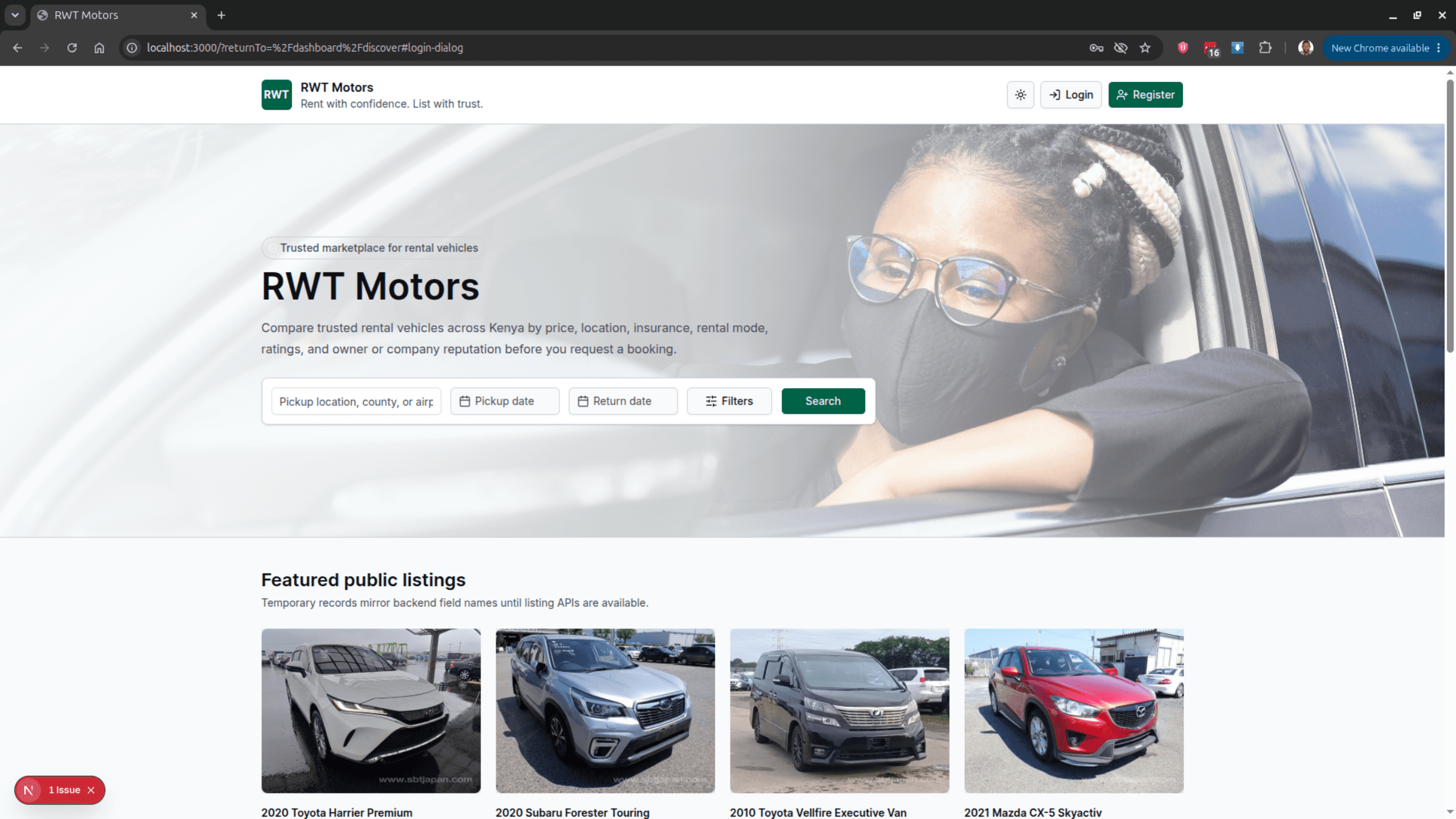
Task: Click the crossed-out eye tracking icon
Action: coord(1121,48)
